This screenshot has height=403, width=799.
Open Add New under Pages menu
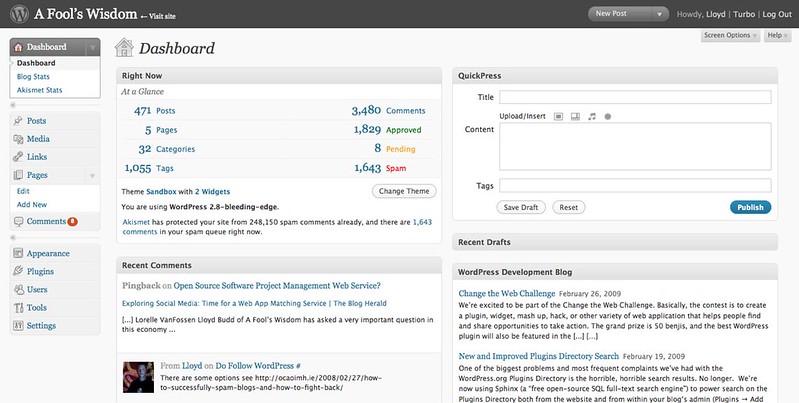pyautogui.click(x=32, y=205)
